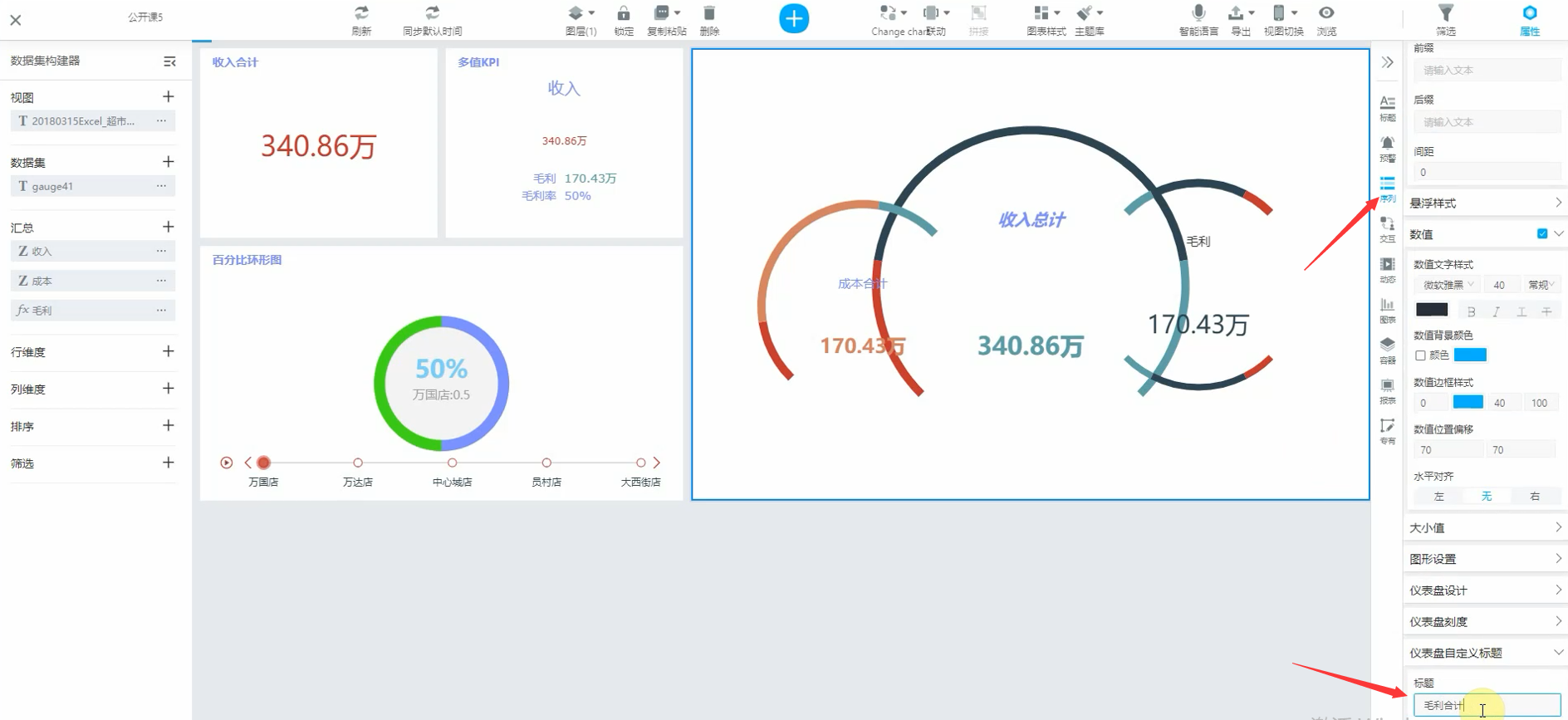This screenshot has height=720, width=1568.
Task: Close the editor with the X icon
Action: [x=16, y=20]
